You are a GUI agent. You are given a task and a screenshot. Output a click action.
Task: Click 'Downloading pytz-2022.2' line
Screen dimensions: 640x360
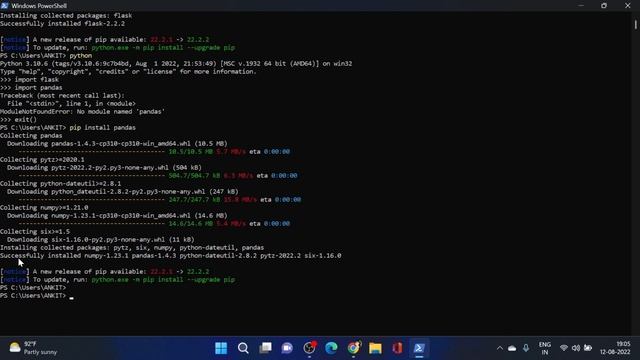pyautogui.click(x=104, y=168)
